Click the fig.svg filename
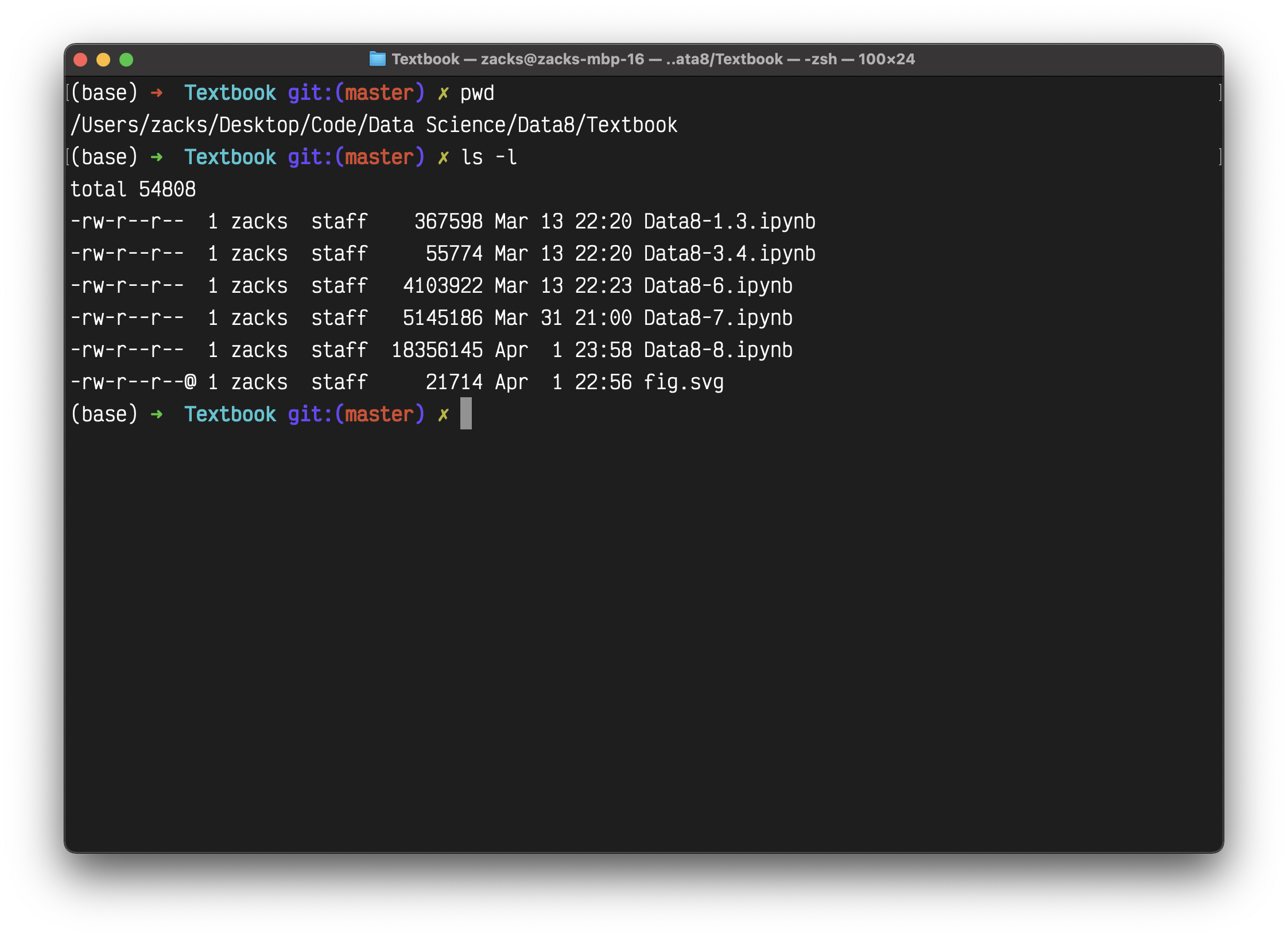The image size is (1288, 938). pyautogui.click(x=684, y=382)
